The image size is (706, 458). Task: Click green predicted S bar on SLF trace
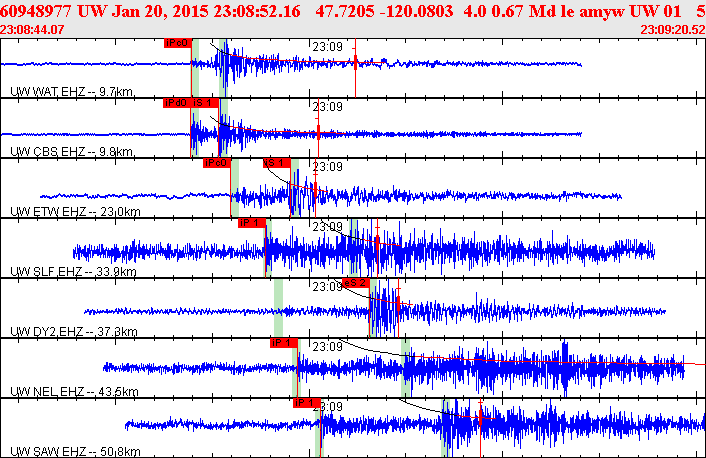click(x=354, y=248)
